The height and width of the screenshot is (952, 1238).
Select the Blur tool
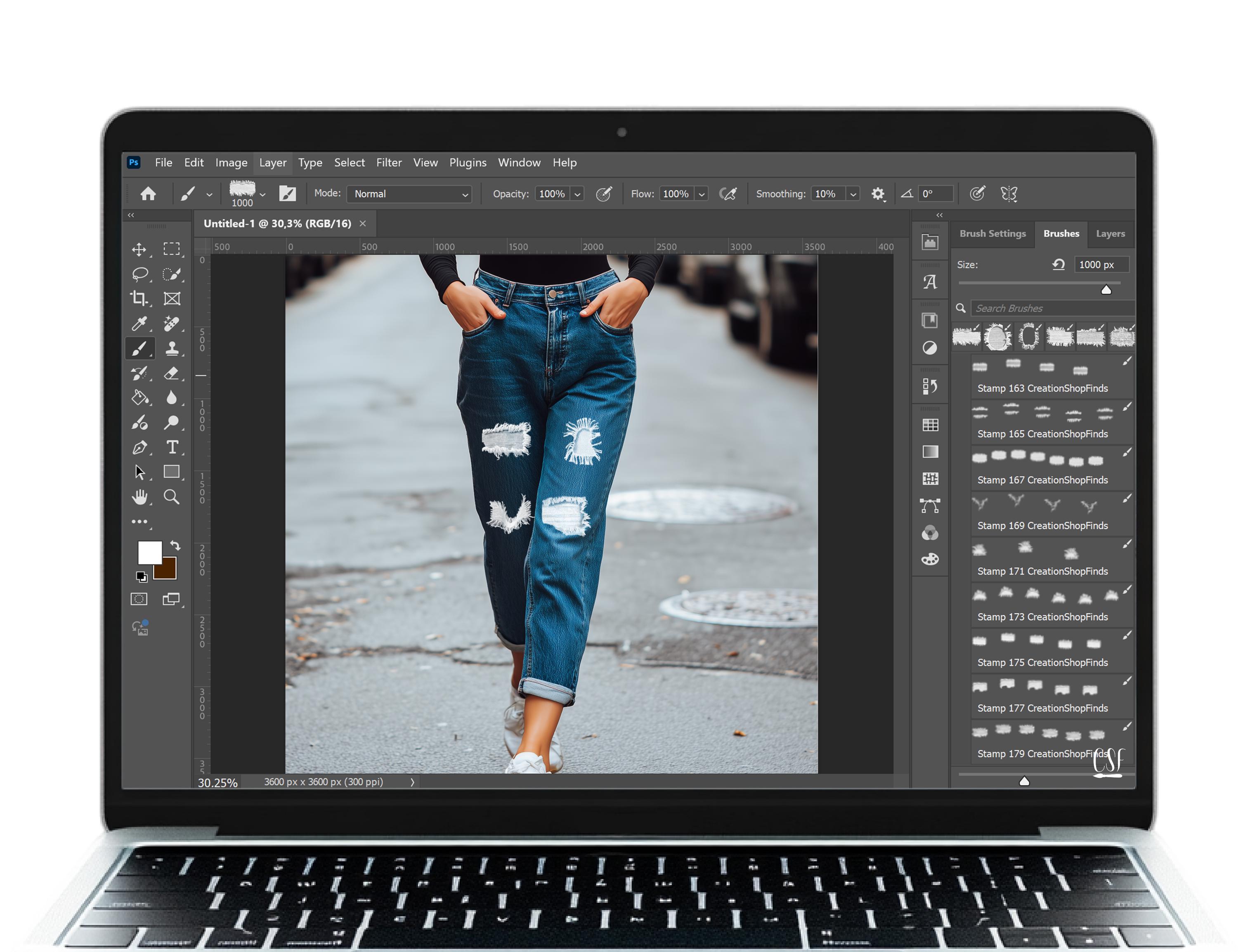(x=172, y=398)
